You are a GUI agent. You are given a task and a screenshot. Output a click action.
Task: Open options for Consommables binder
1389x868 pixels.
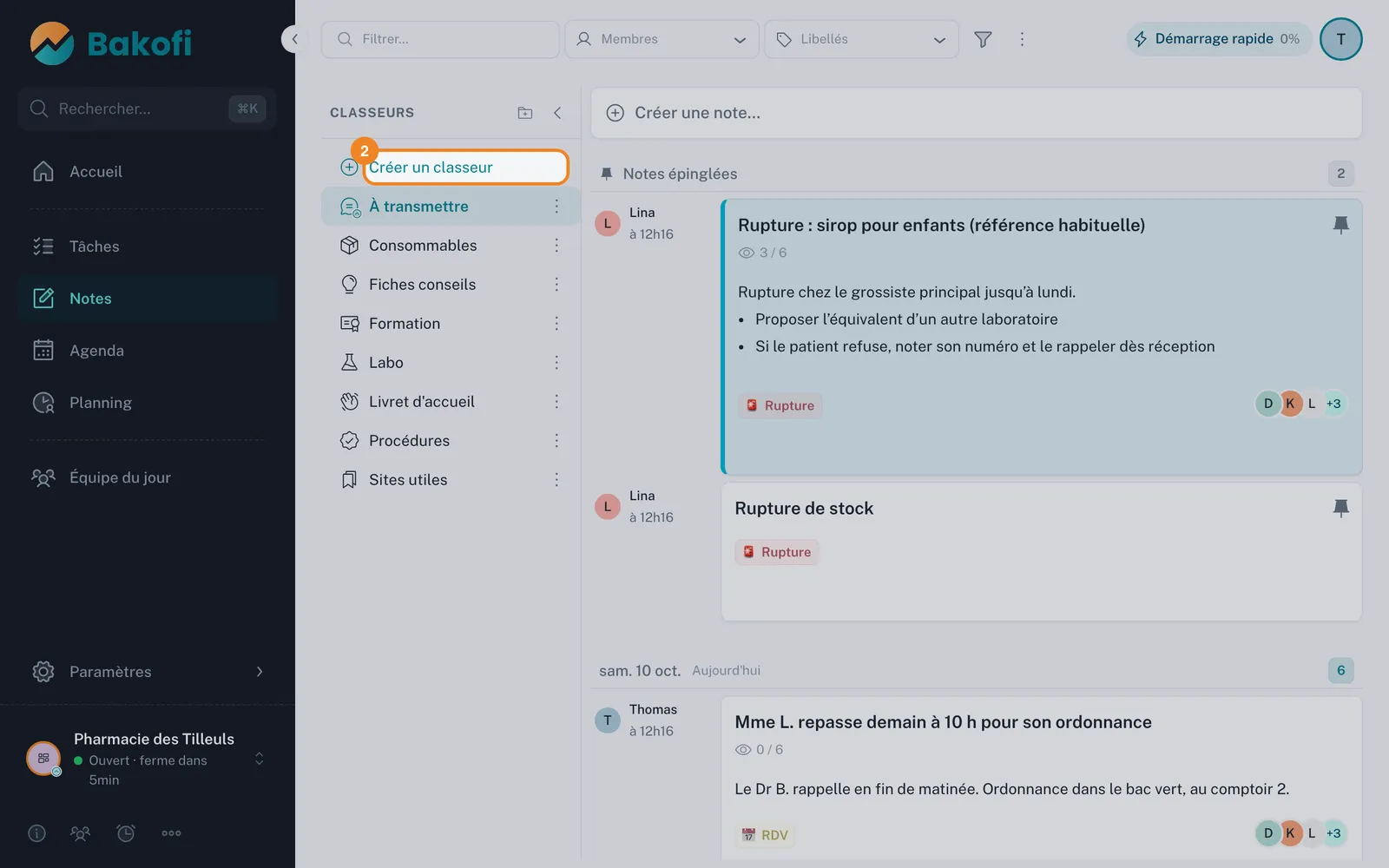[x=556, y=246]
